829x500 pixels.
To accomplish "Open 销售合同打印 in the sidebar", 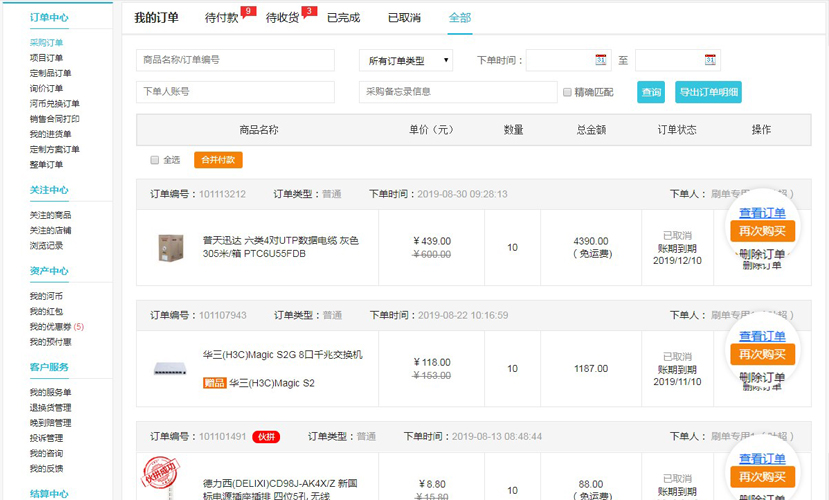I will coord(54,119).
